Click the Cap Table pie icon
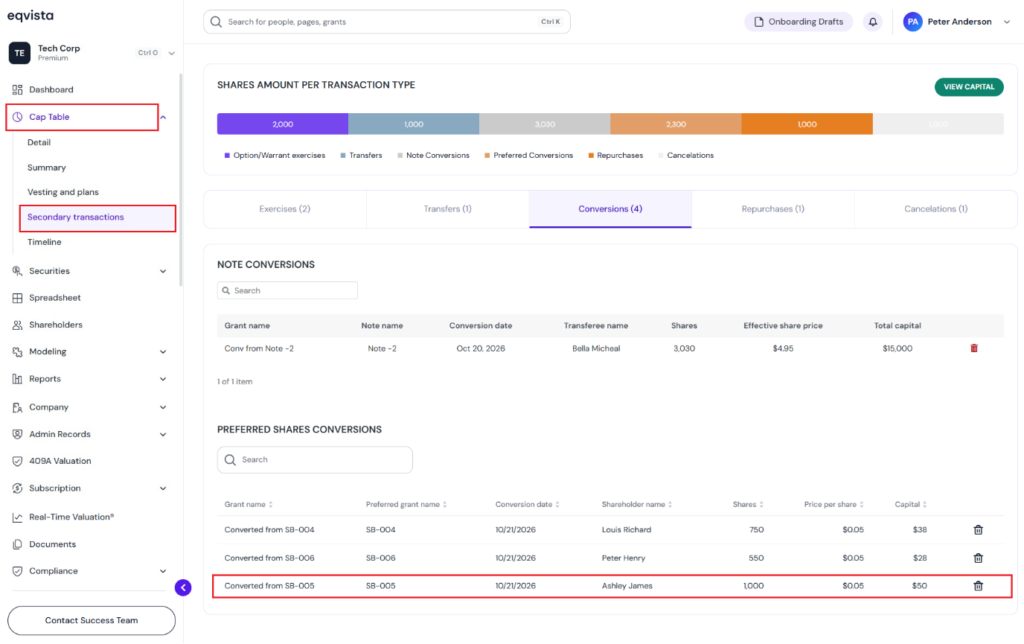This screenshot has height=644, width=1024. 17,117
